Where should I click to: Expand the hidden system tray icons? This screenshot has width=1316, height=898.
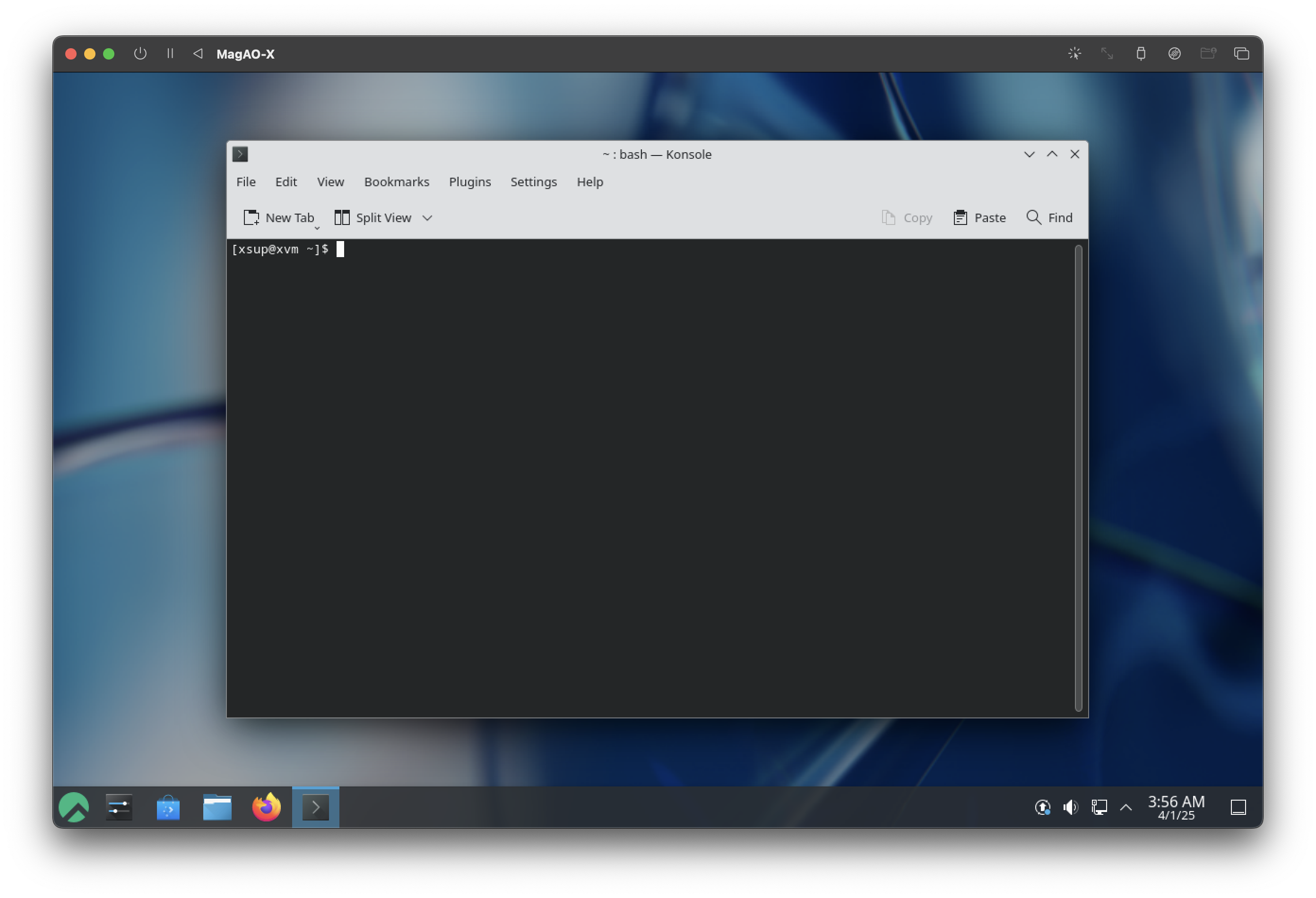[1126, 807]
